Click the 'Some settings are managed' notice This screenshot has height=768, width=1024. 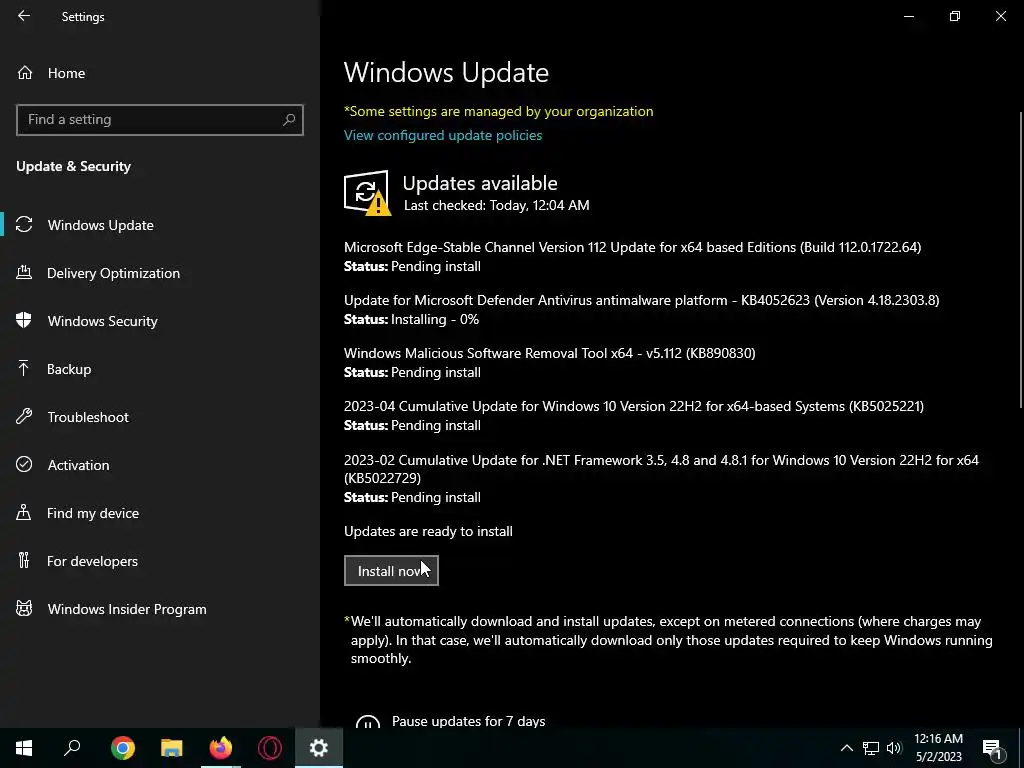coord(498,111)
